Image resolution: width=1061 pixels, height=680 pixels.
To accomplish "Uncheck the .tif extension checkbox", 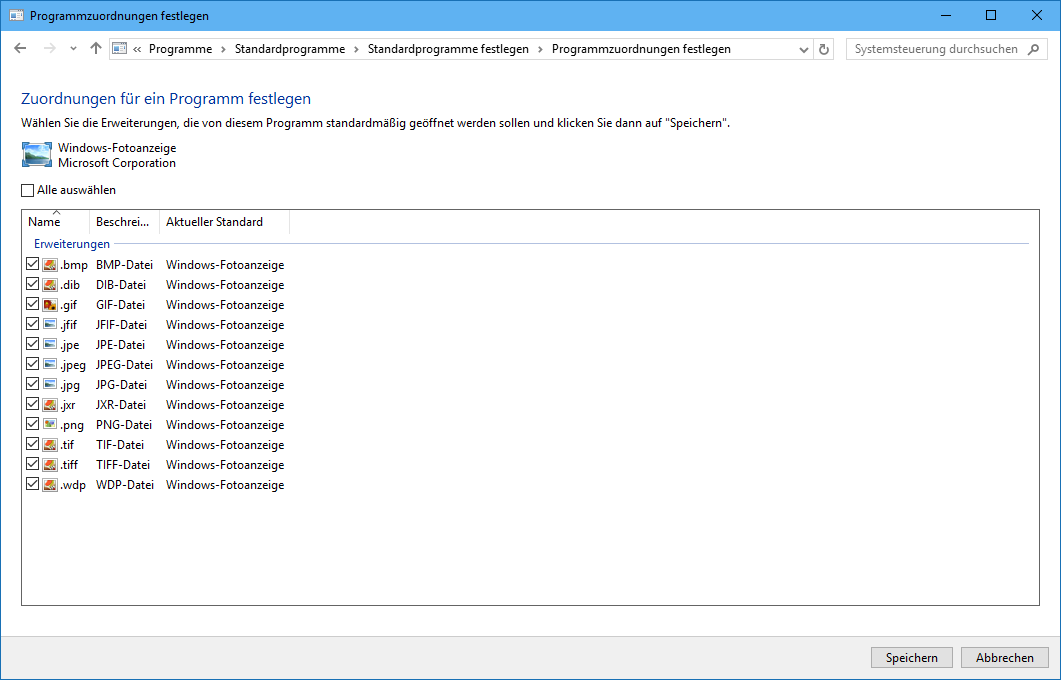I will click(x=32, y=444).
